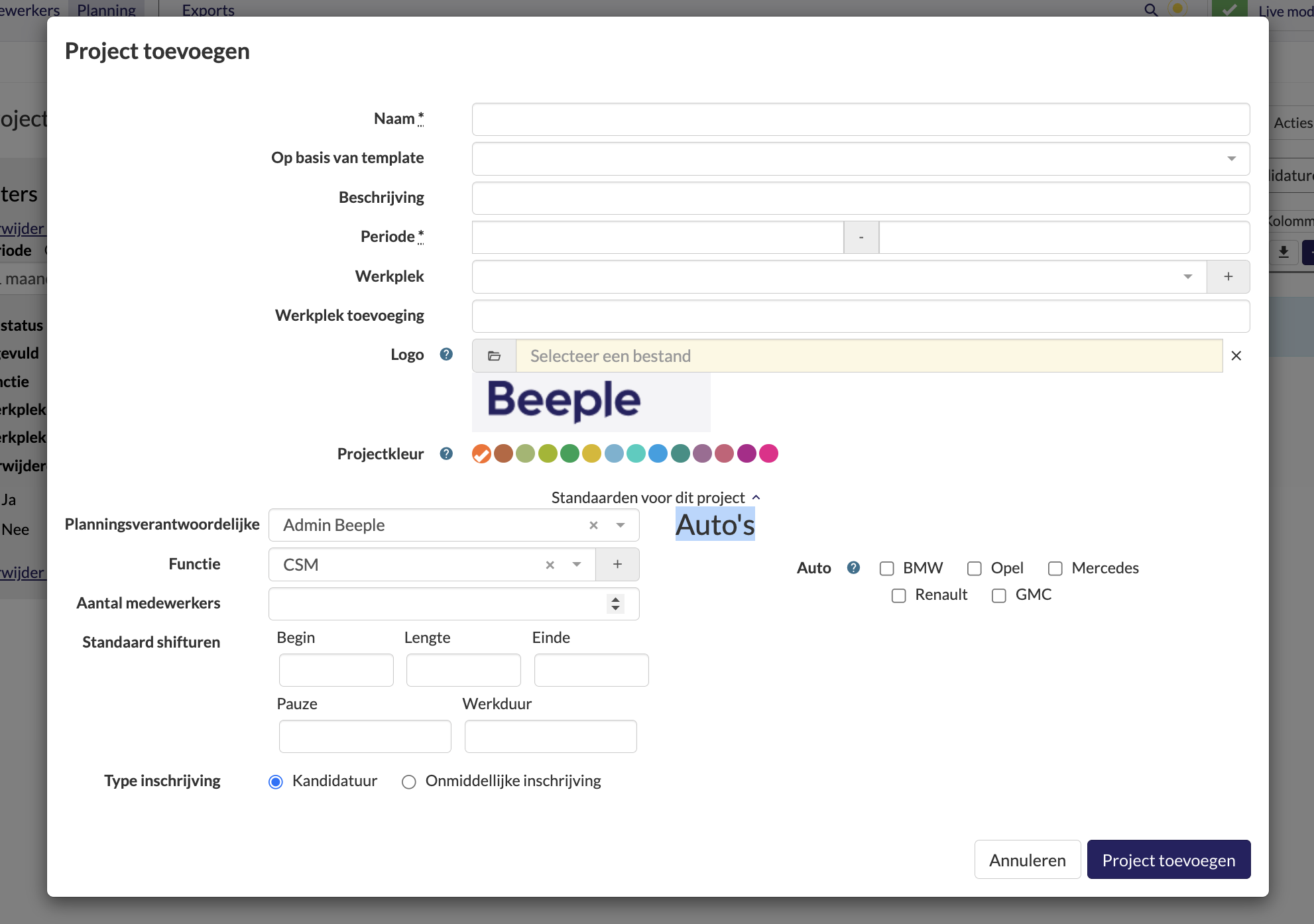Click the highlighted Auto's heading
Screen dimensions: 1314x924
(715, 524)
